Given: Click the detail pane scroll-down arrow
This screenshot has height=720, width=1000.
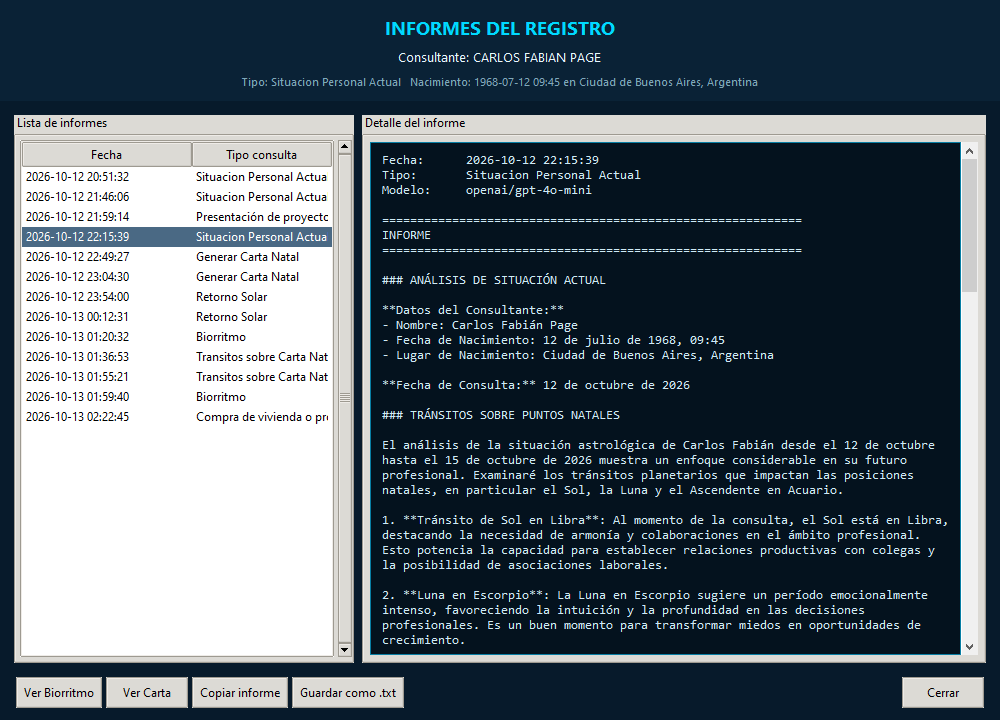Looking at the screenshot, I should click(969, 647).
